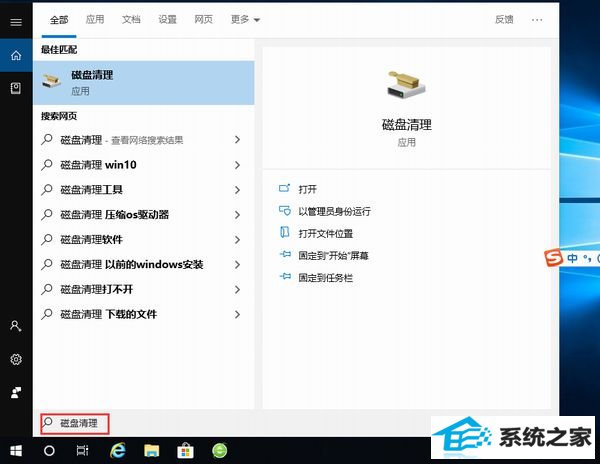Click the large 磁盘清理 app icon in preview
Screen dimensions: 600x464
(406, 84)
